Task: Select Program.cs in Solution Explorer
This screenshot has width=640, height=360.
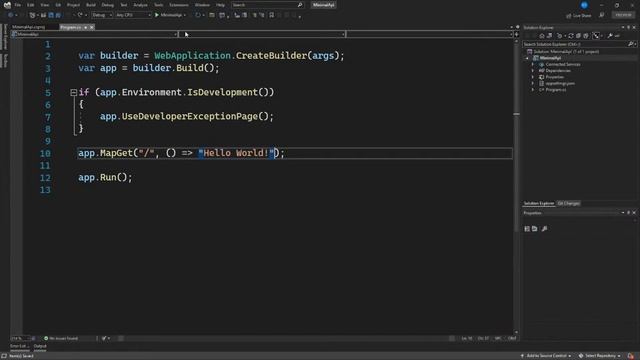Action: [556, 90]
